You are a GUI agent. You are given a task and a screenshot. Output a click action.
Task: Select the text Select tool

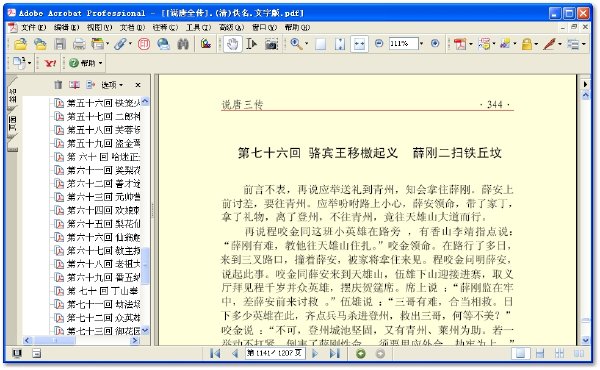pyautogui.click(x=251, y=44)
